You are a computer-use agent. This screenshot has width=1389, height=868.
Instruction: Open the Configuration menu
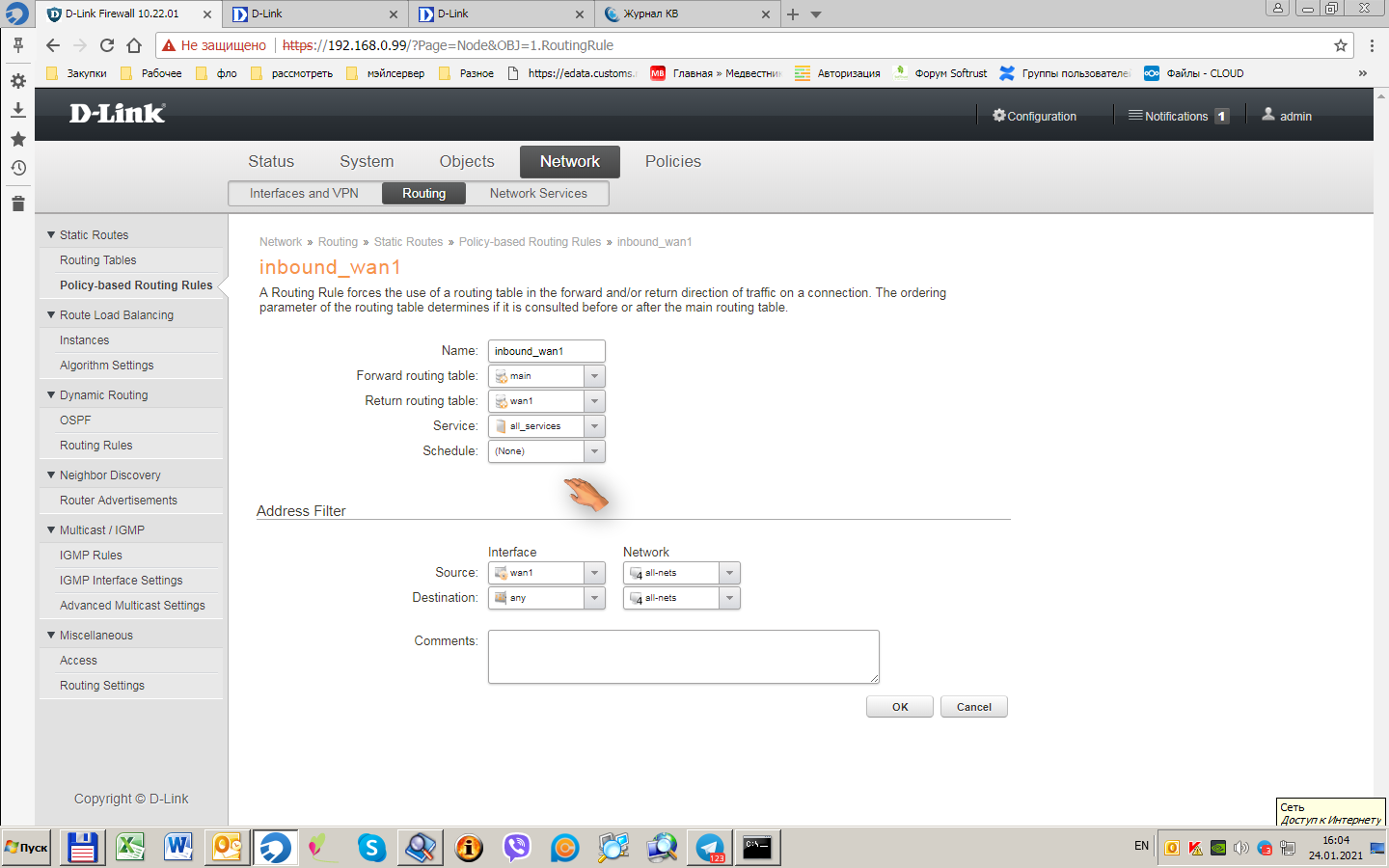[1035, 116]
